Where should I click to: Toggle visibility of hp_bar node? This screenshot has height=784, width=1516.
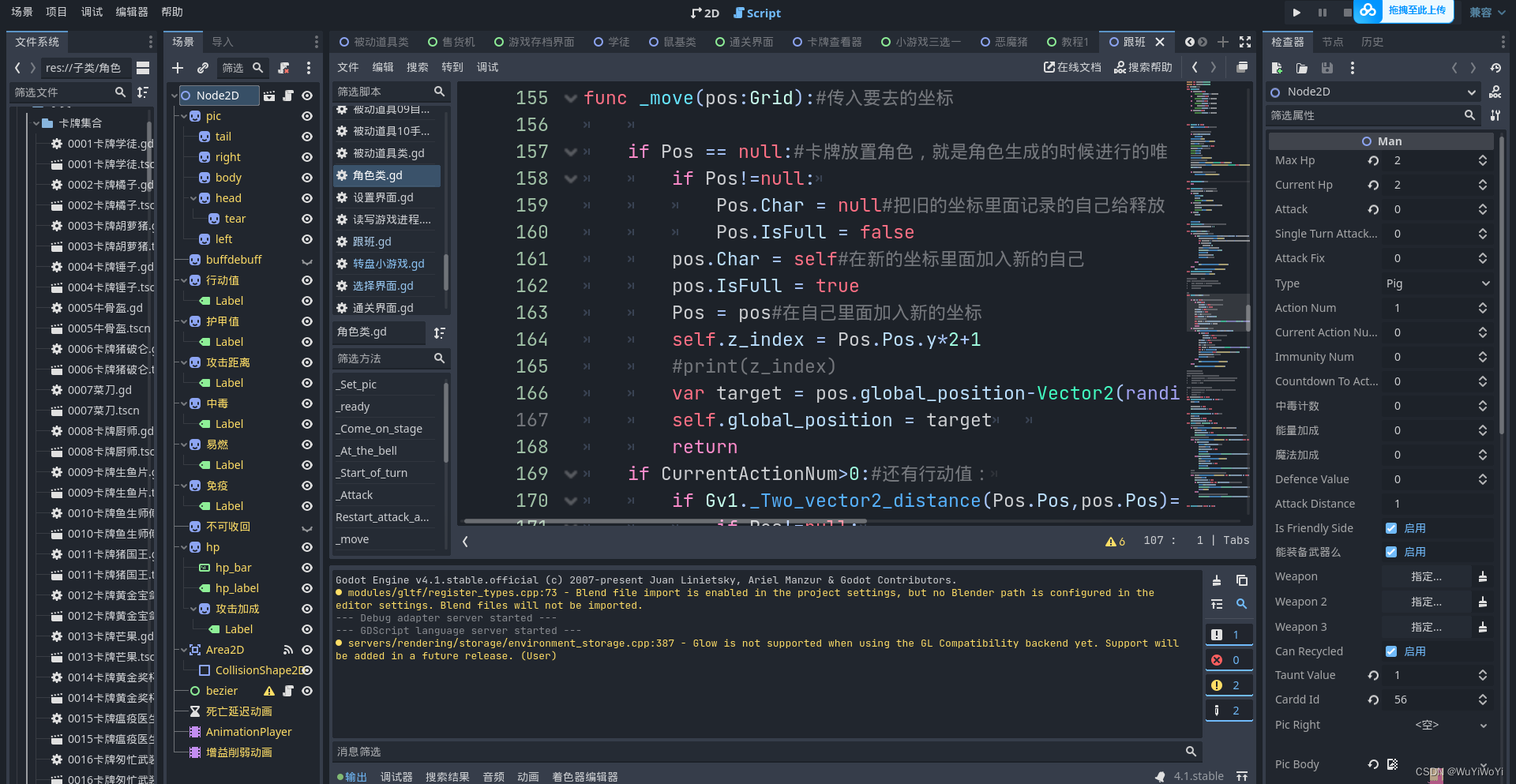(x=307, y=568)
